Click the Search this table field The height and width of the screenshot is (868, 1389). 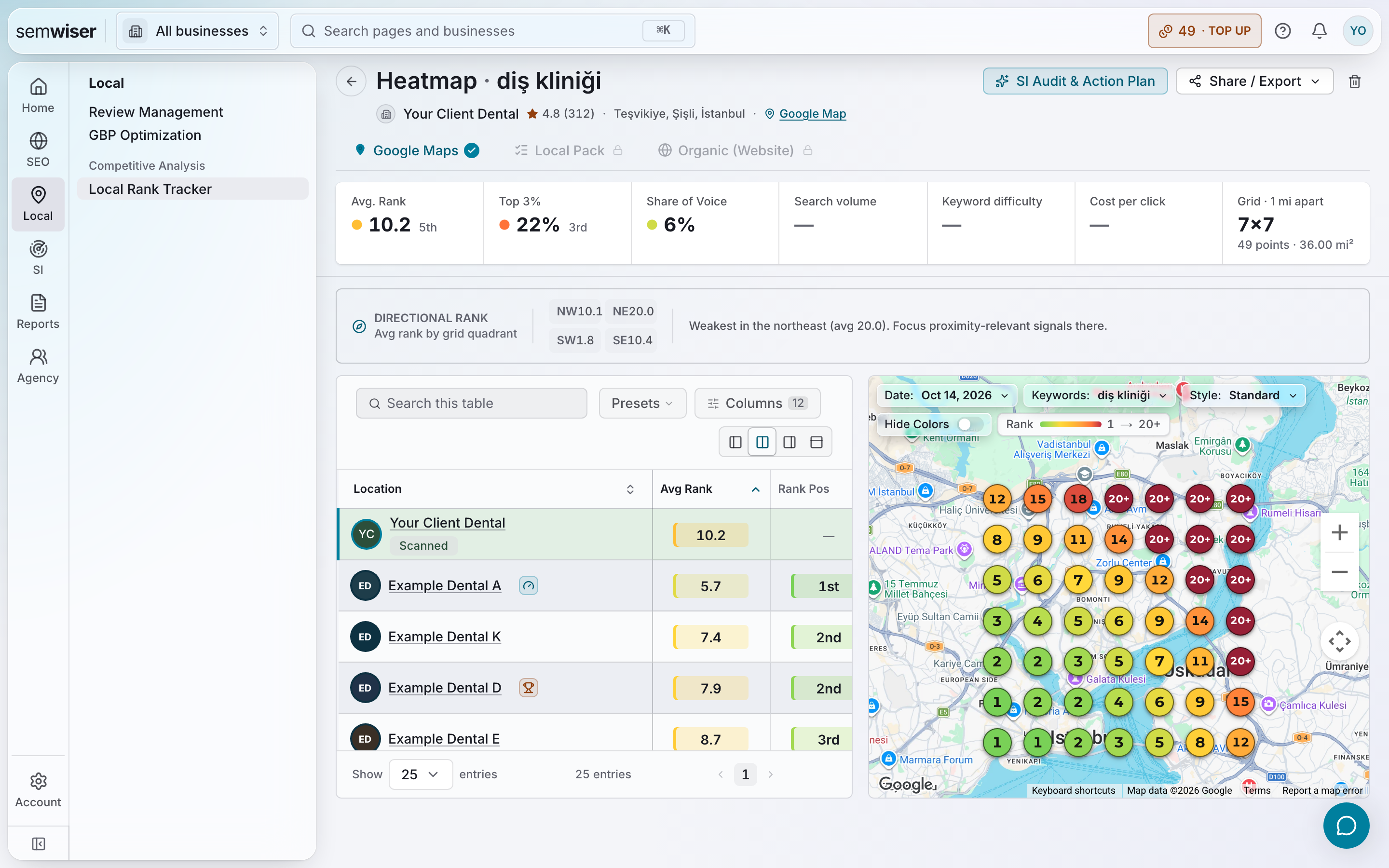pyautogui.click(x=471, y=404)
